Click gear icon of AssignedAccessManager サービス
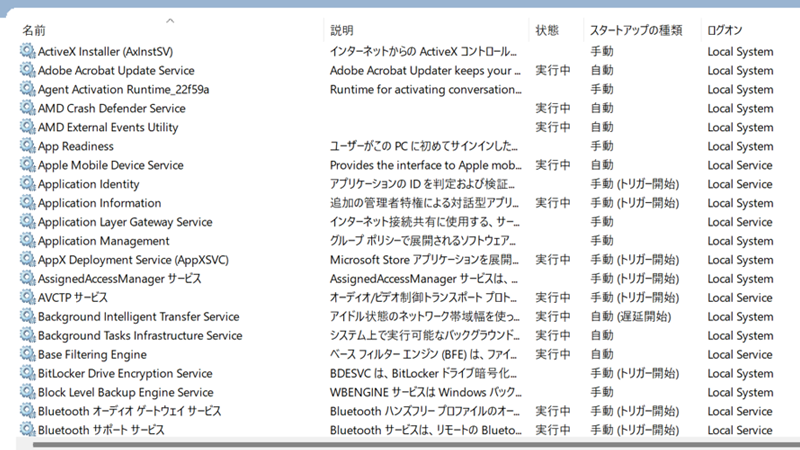Screen dimensions: 800x450 pos(27,278)
